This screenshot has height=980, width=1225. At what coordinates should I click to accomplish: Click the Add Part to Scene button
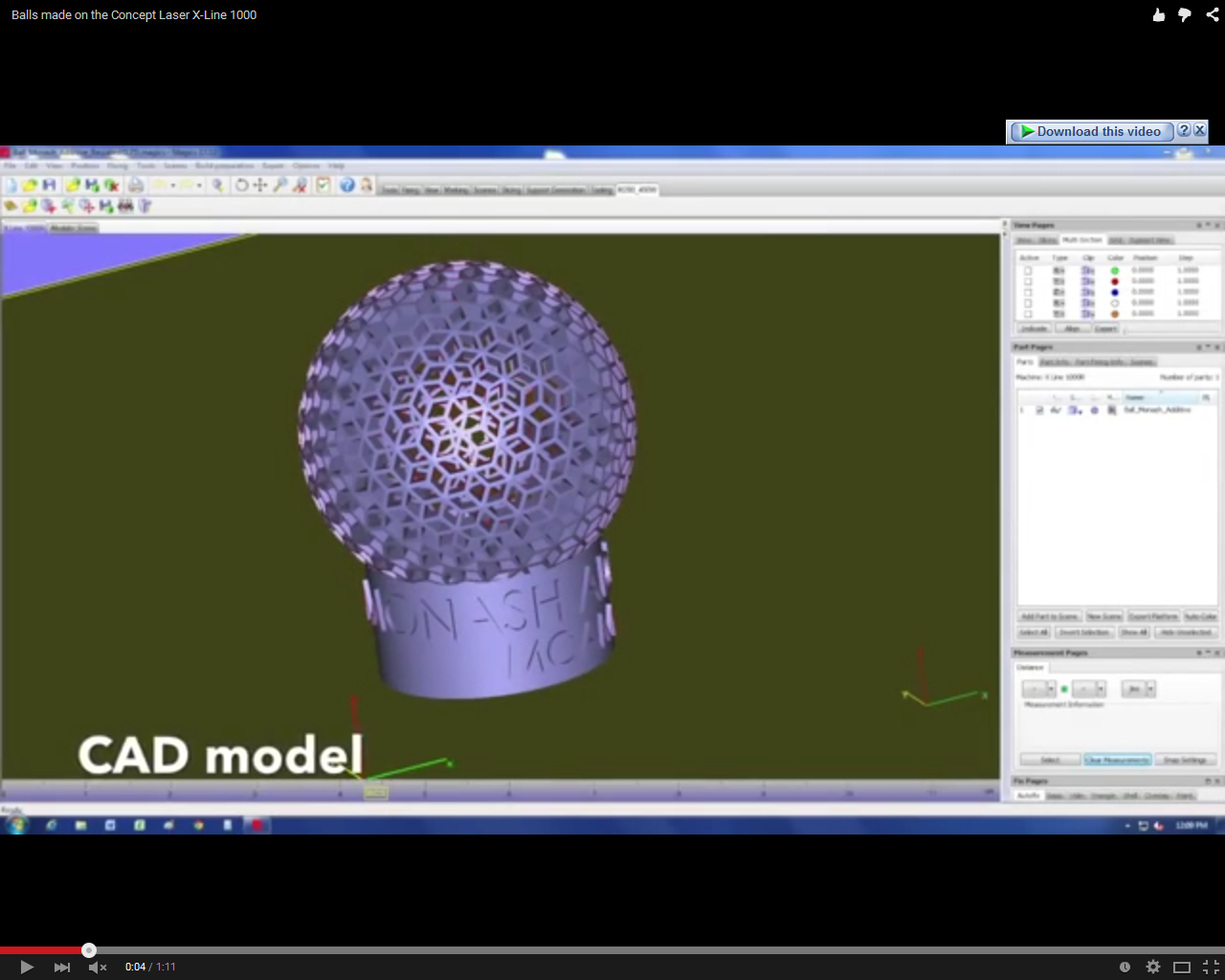point(1050,616)
